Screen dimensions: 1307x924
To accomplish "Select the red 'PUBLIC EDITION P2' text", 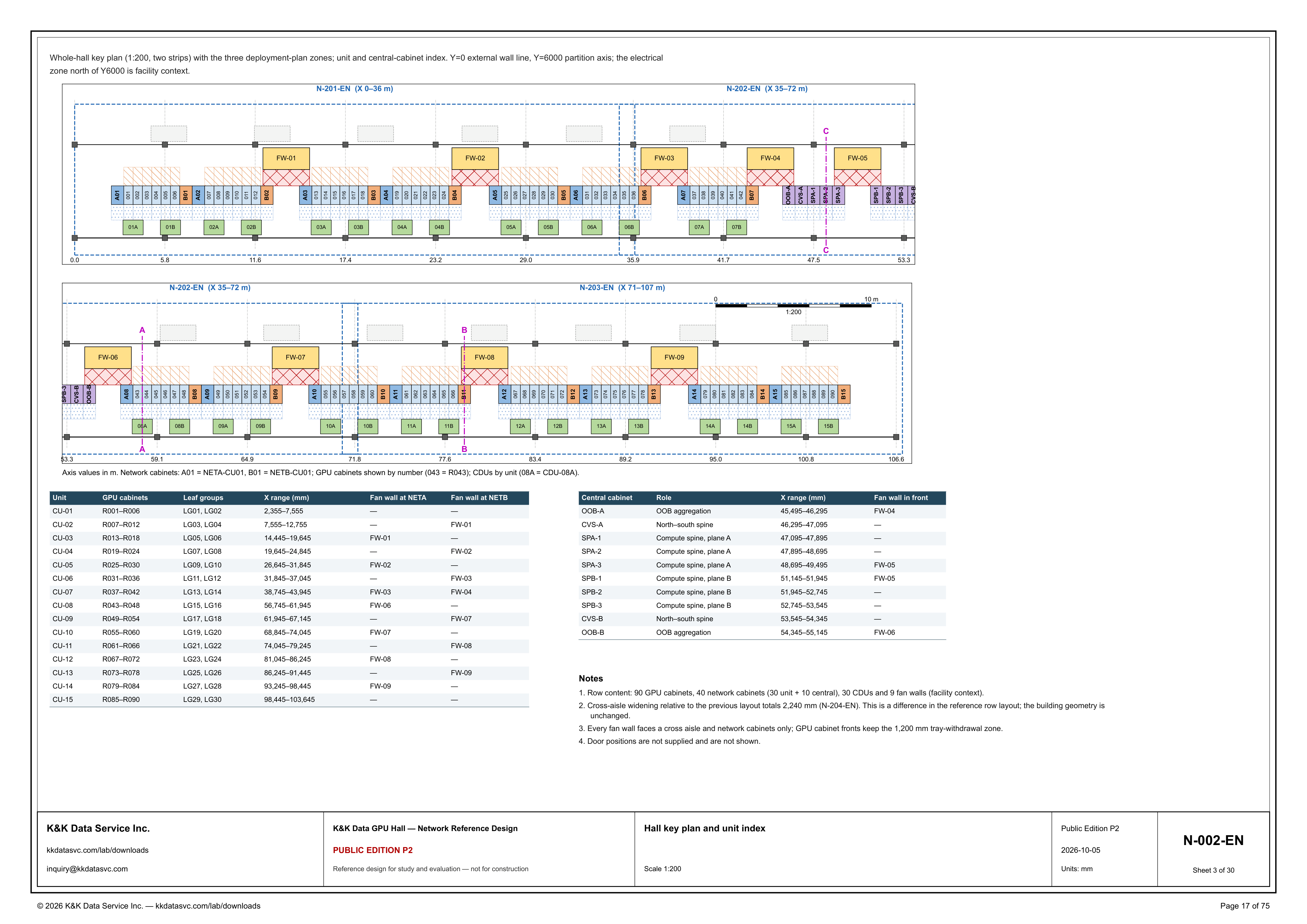I will (373, 851).
